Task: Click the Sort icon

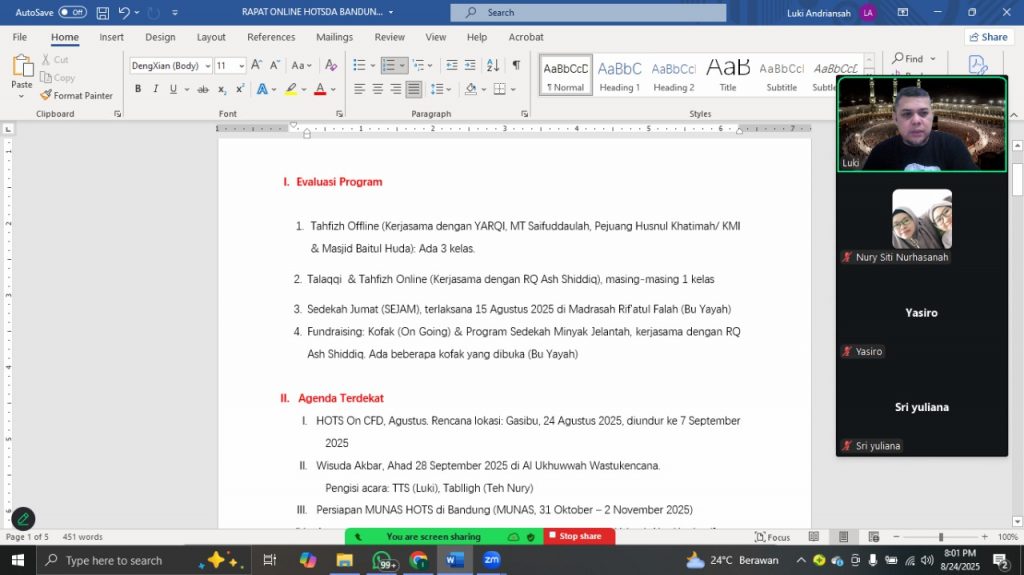Action: coord(495,65)
